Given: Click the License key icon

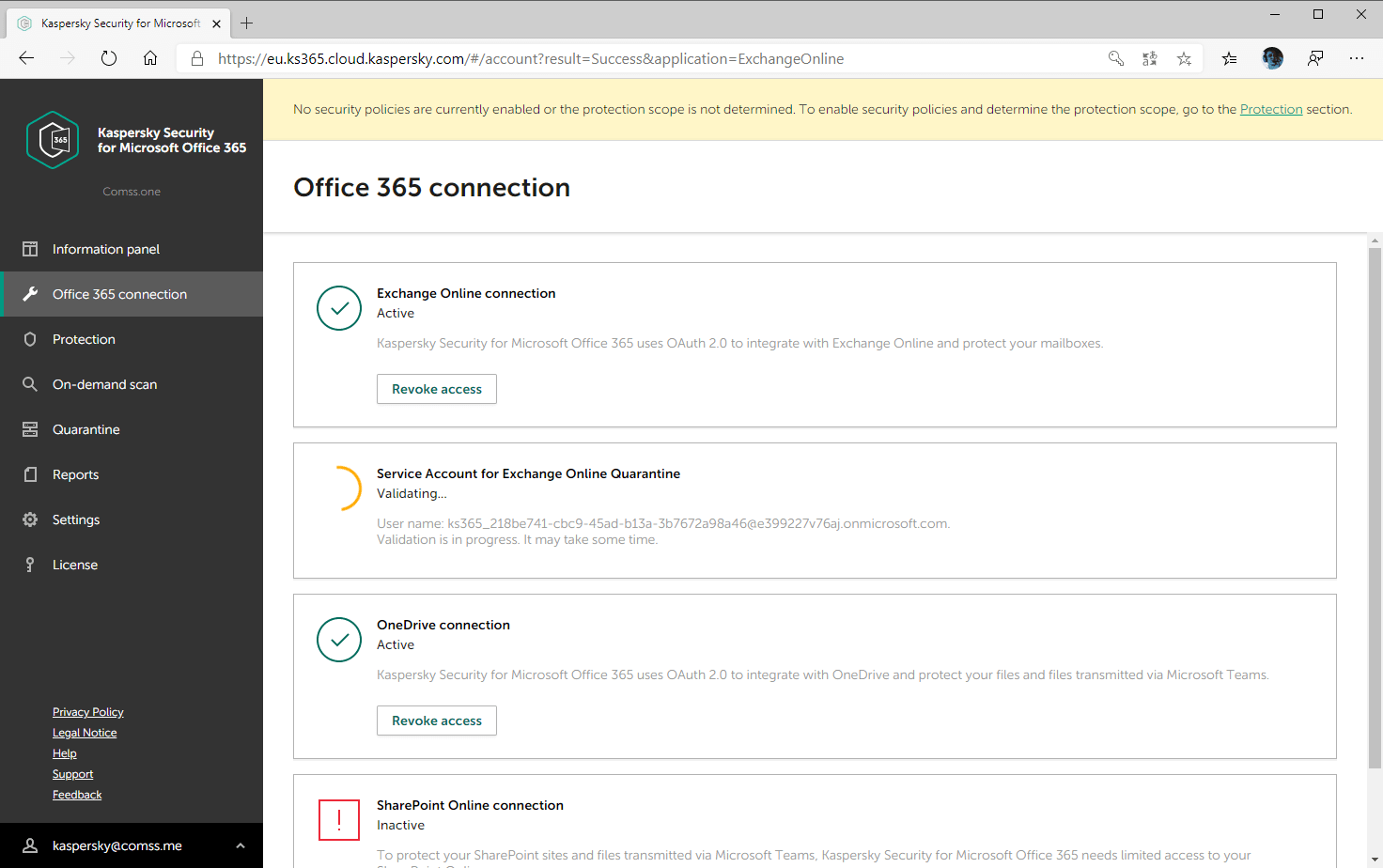Looking at the screenshot, I should 29,565.
